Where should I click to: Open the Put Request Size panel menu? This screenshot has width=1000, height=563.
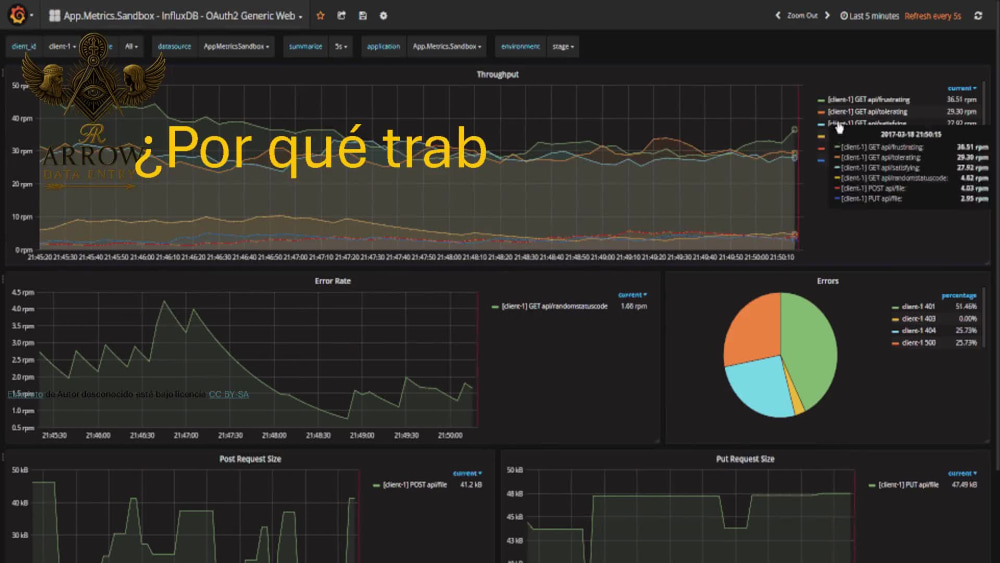(745, 458)
